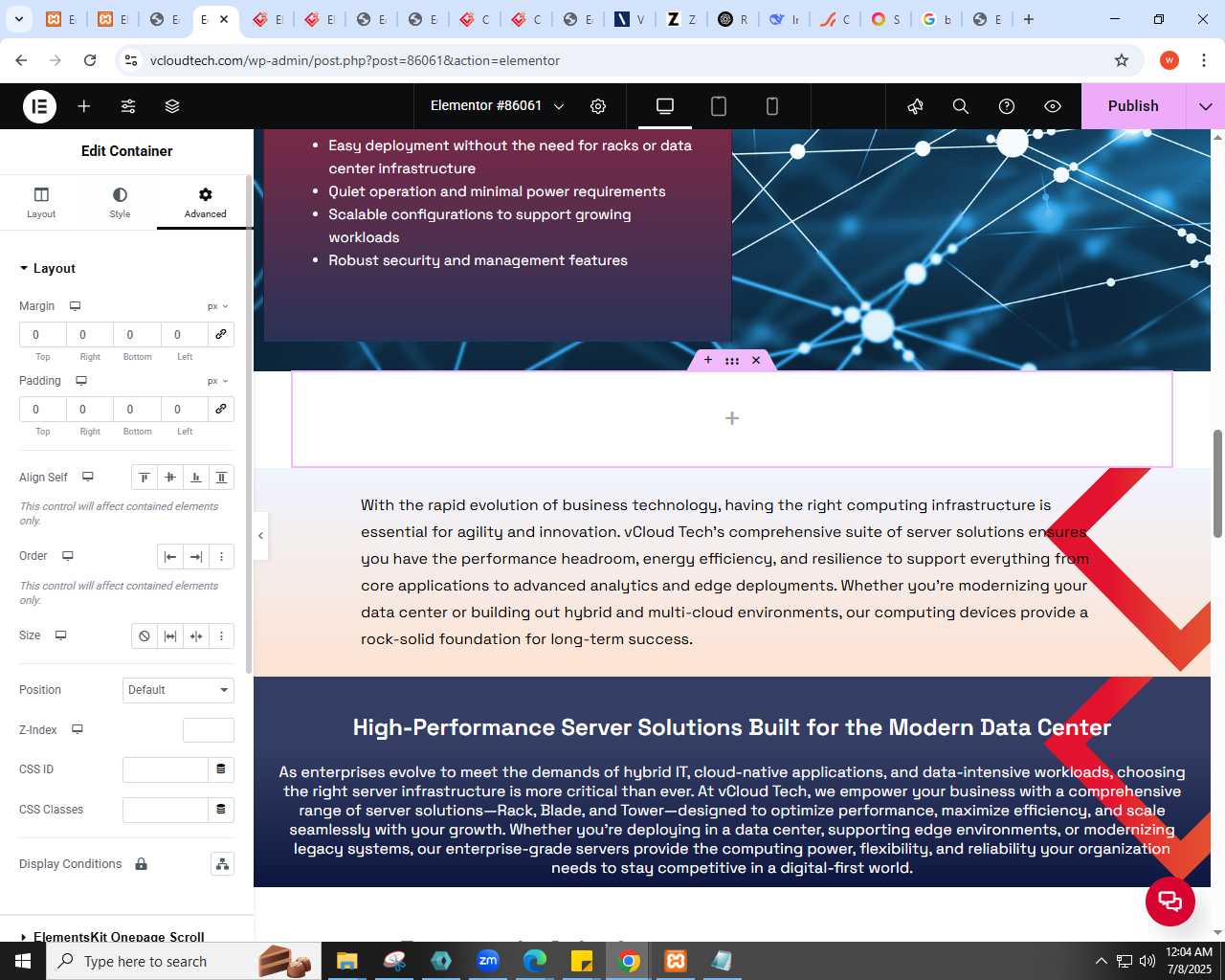
Task: Open a new browser tab
Action: click(x=1029, y=19)
